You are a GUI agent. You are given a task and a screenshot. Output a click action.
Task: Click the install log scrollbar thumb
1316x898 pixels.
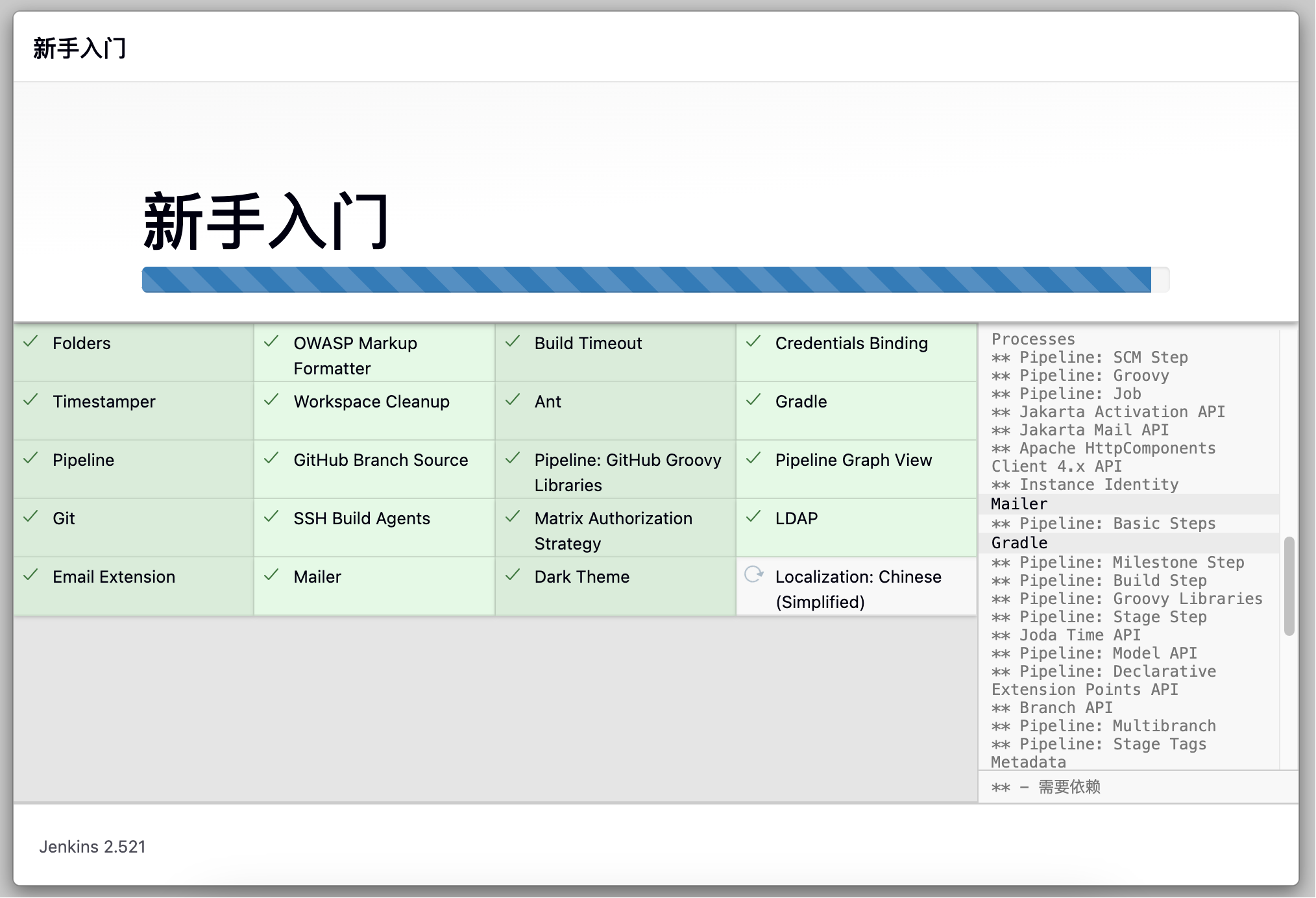pyautogui.click(x=1289, y=585)
